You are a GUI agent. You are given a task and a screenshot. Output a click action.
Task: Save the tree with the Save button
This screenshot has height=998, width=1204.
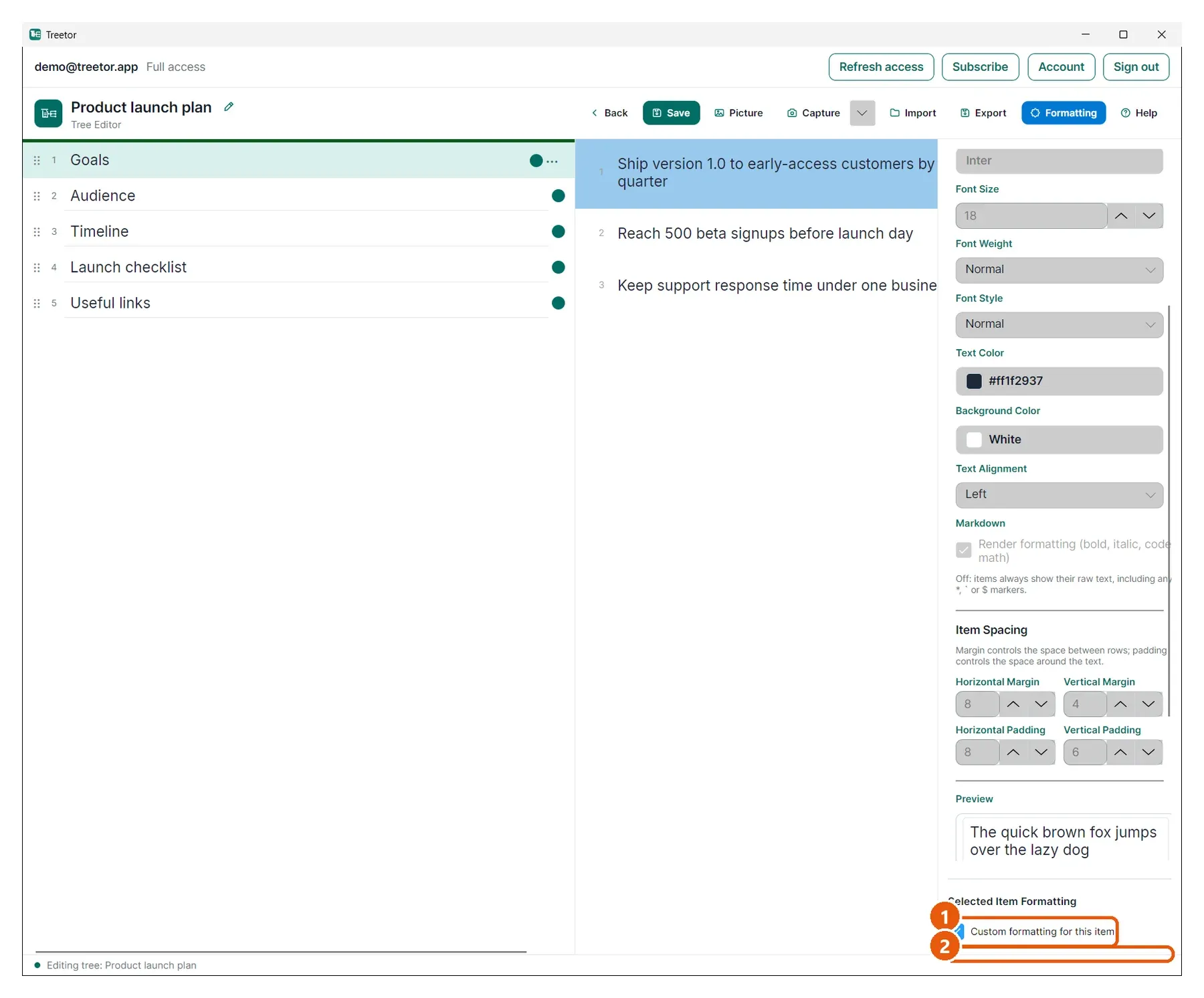click(671, 113)
